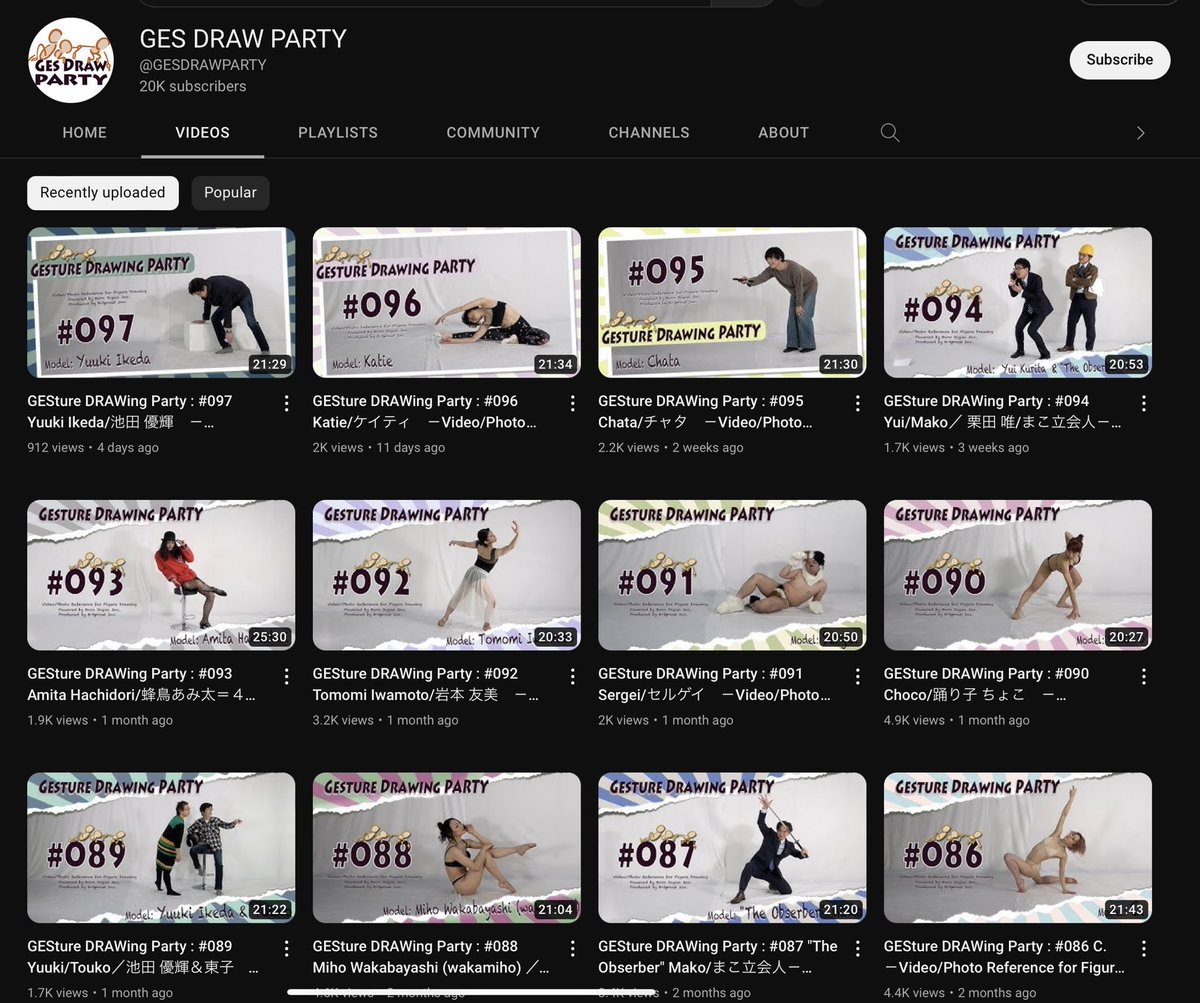1200x1003 pixels.
Task: Open more options for video #094
Action: 1143,403
